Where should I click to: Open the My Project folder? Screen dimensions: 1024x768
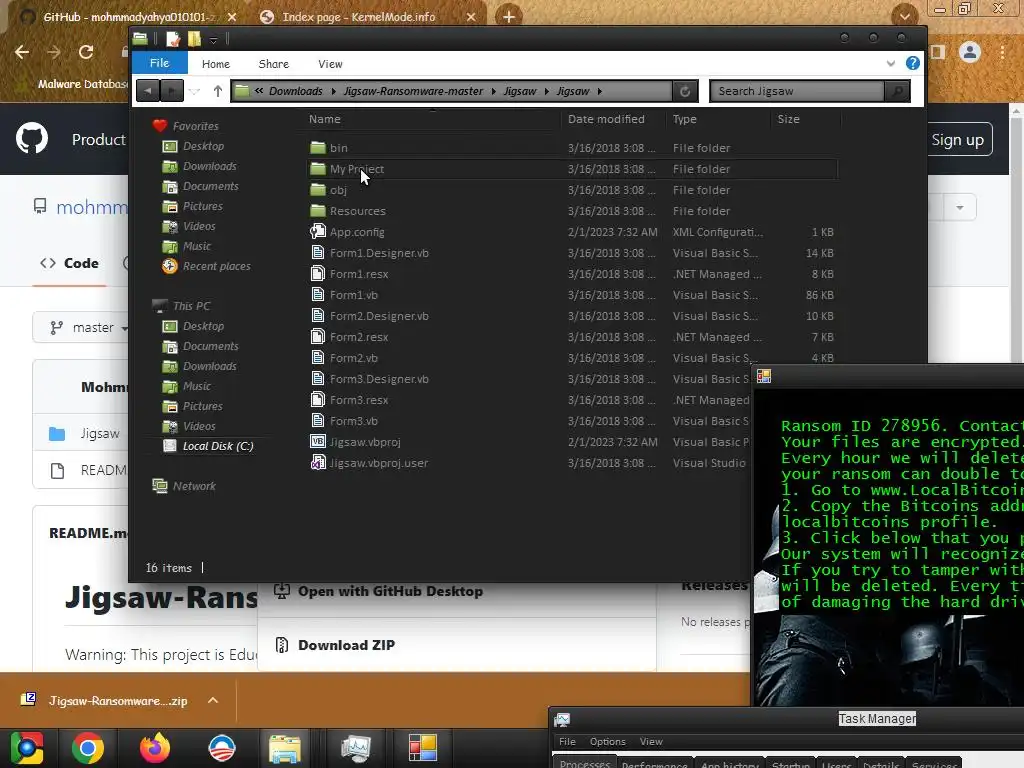point(357,169)
